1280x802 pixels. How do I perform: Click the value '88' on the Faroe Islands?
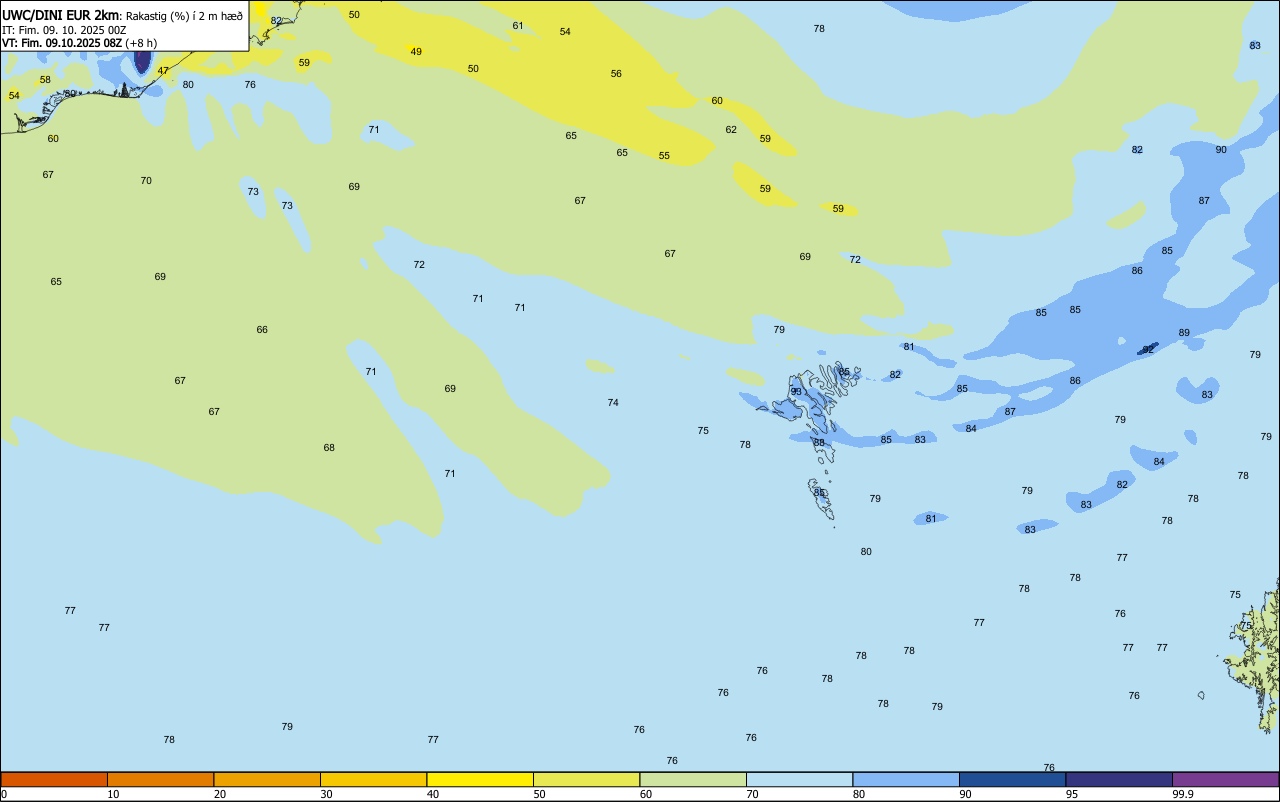point(819,443)
